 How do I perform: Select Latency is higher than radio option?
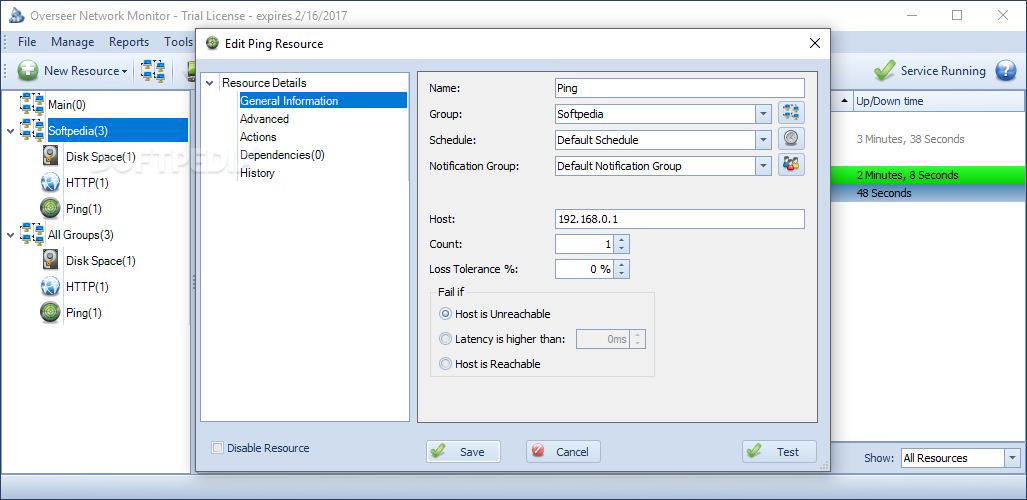[446, 339]
